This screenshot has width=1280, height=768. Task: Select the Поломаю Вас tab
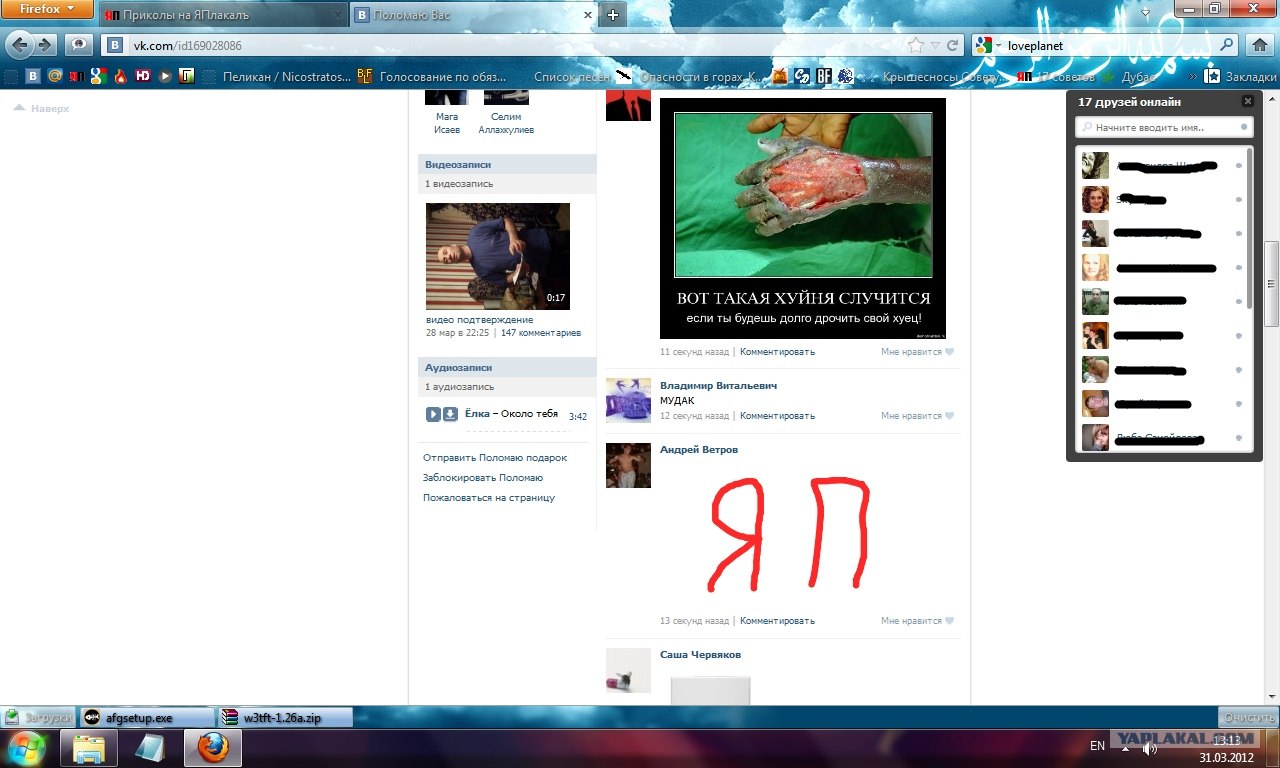pyautogui.click(x=474, y=15)
